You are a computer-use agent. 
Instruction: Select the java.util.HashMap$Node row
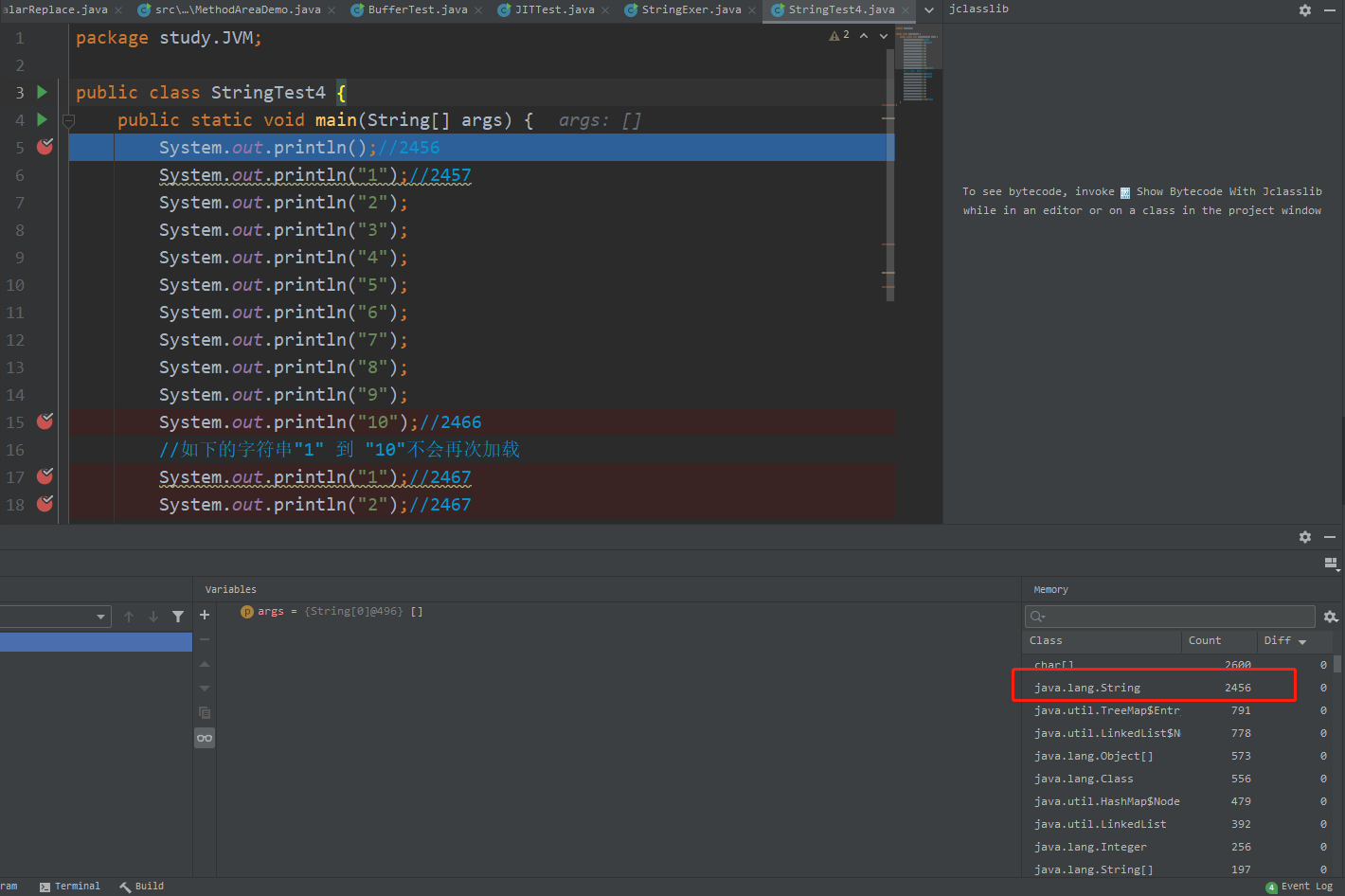click(x=1178, y=801)
